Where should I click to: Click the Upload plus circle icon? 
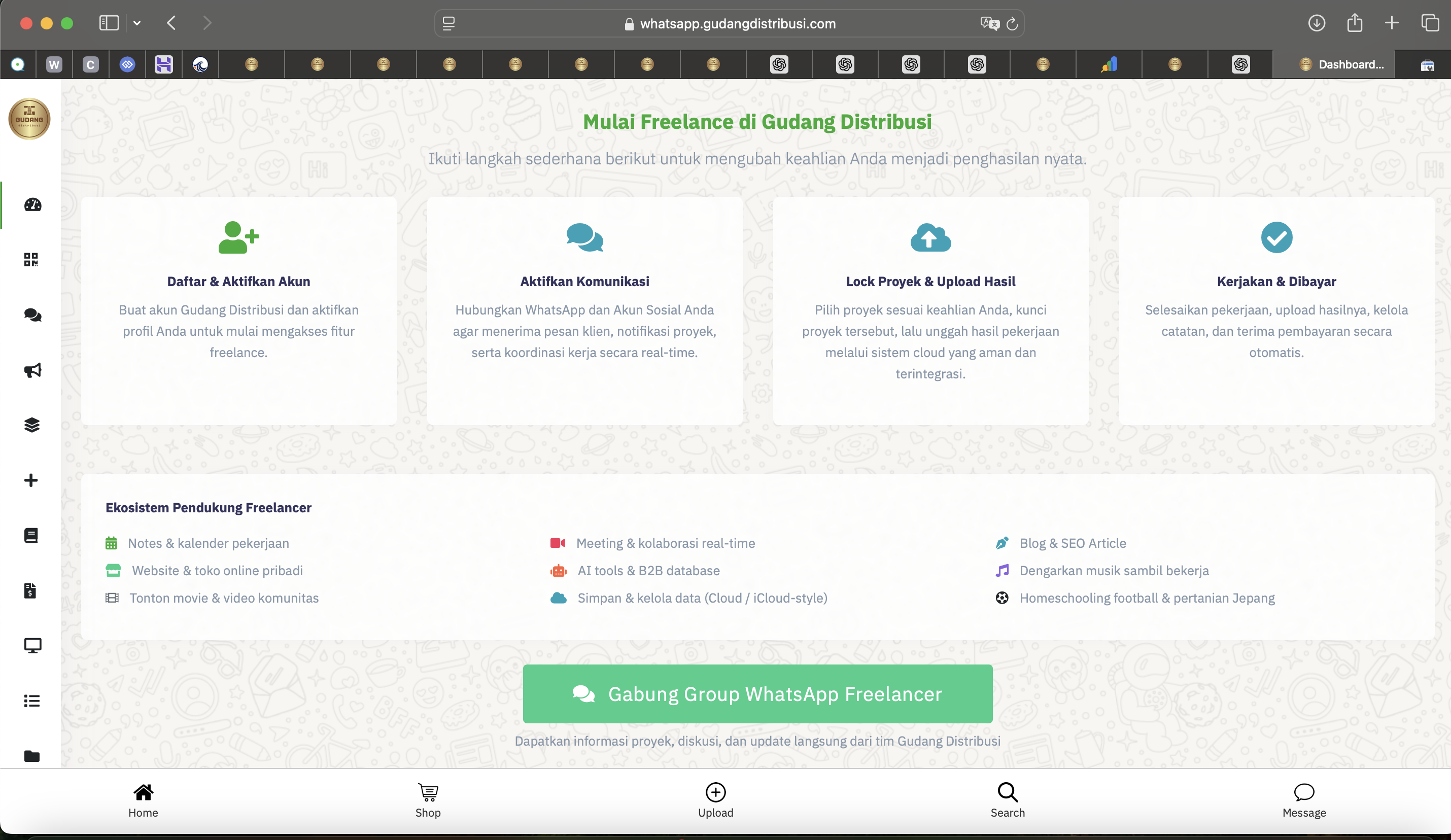tap(715, 792)
